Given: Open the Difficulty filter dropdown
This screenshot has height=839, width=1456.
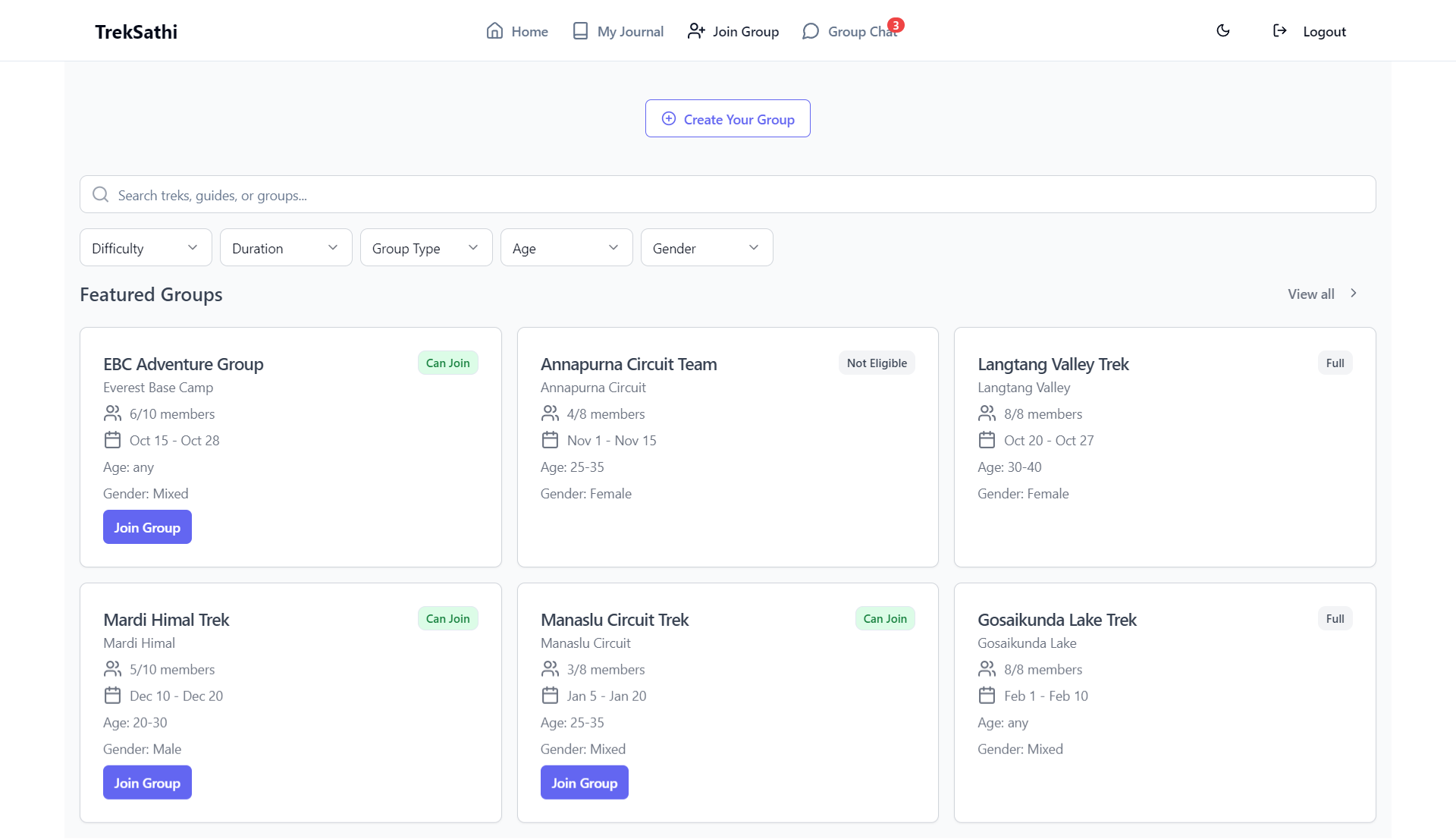Looking at the screenshot, I should point(146,248).
